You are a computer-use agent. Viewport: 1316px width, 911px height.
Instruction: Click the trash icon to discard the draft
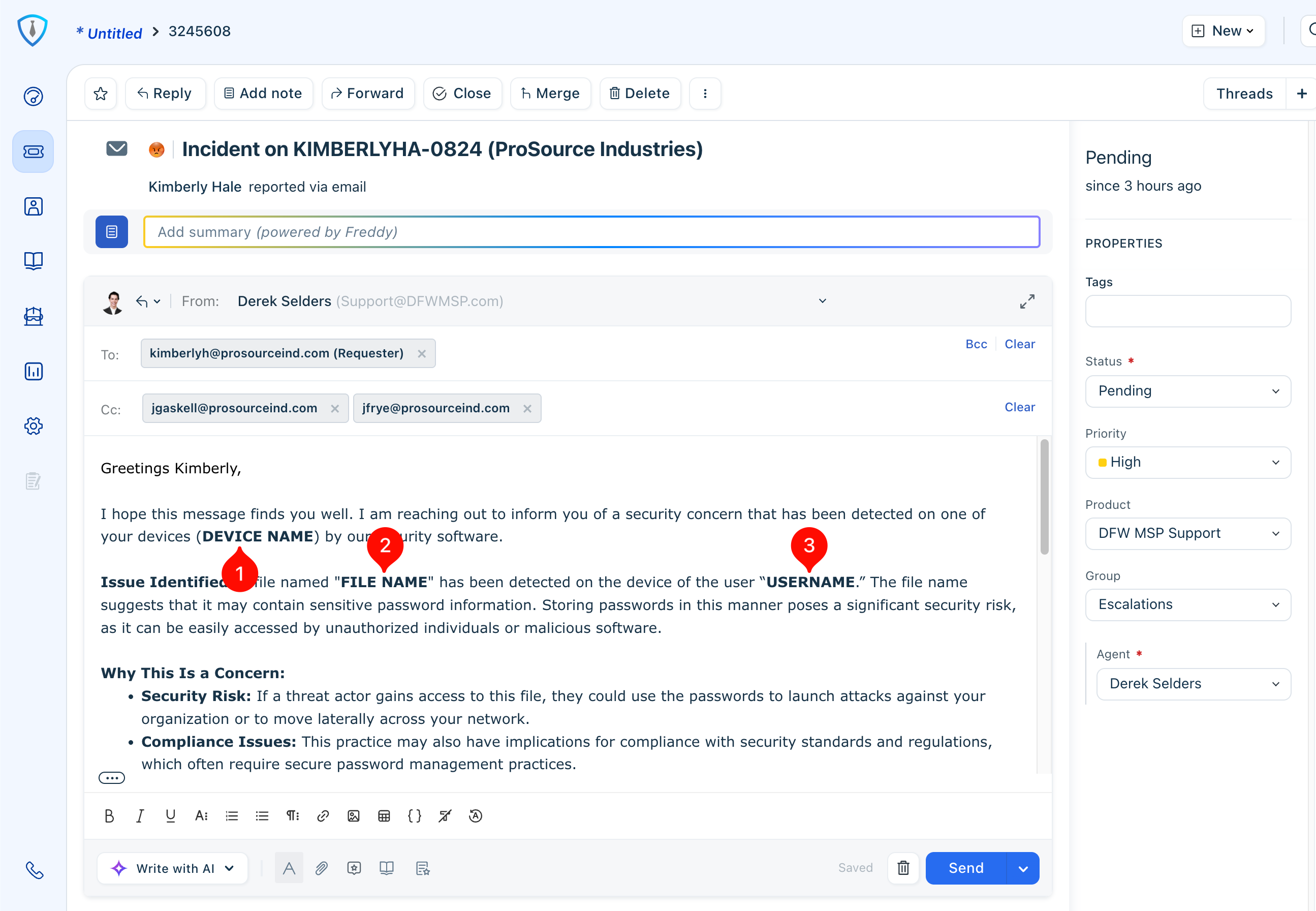pos(903,868)
